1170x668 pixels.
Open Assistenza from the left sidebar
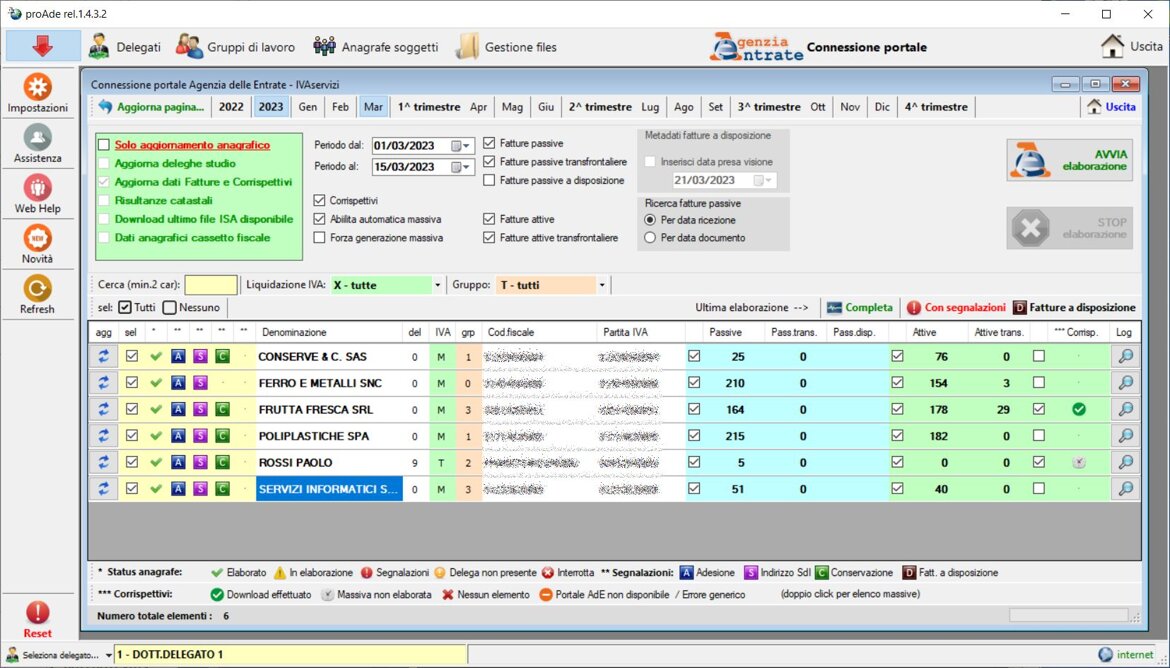[x=38, y=137]
